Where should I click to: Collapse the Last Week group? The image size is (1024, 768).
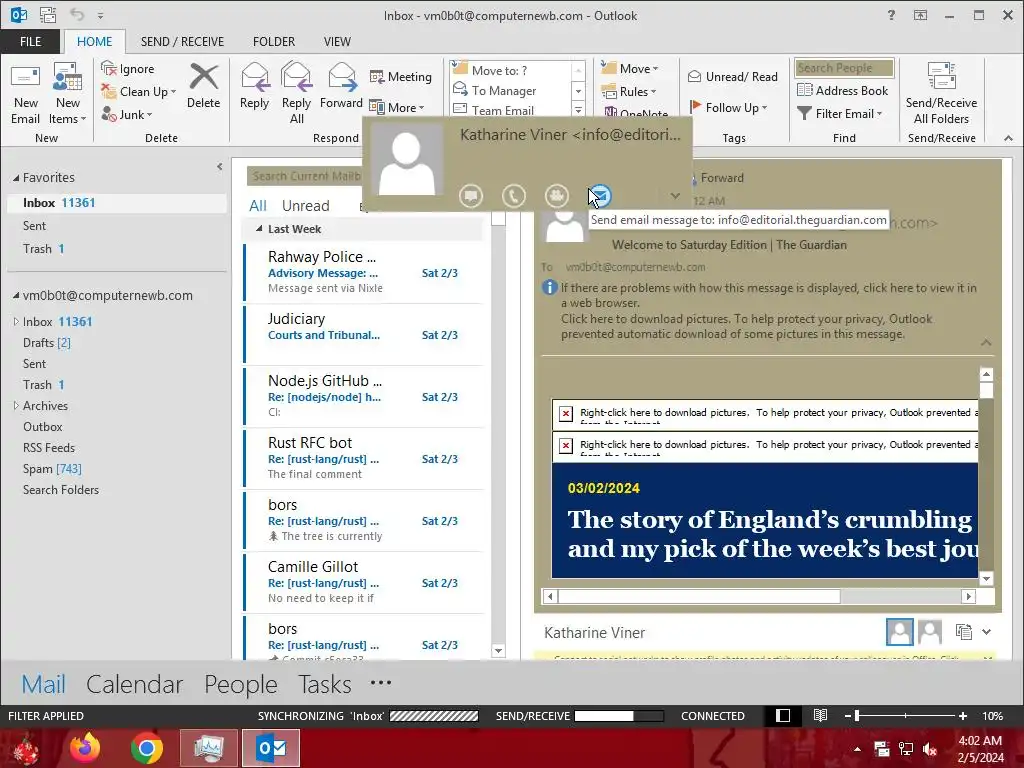tap(259, 229)
